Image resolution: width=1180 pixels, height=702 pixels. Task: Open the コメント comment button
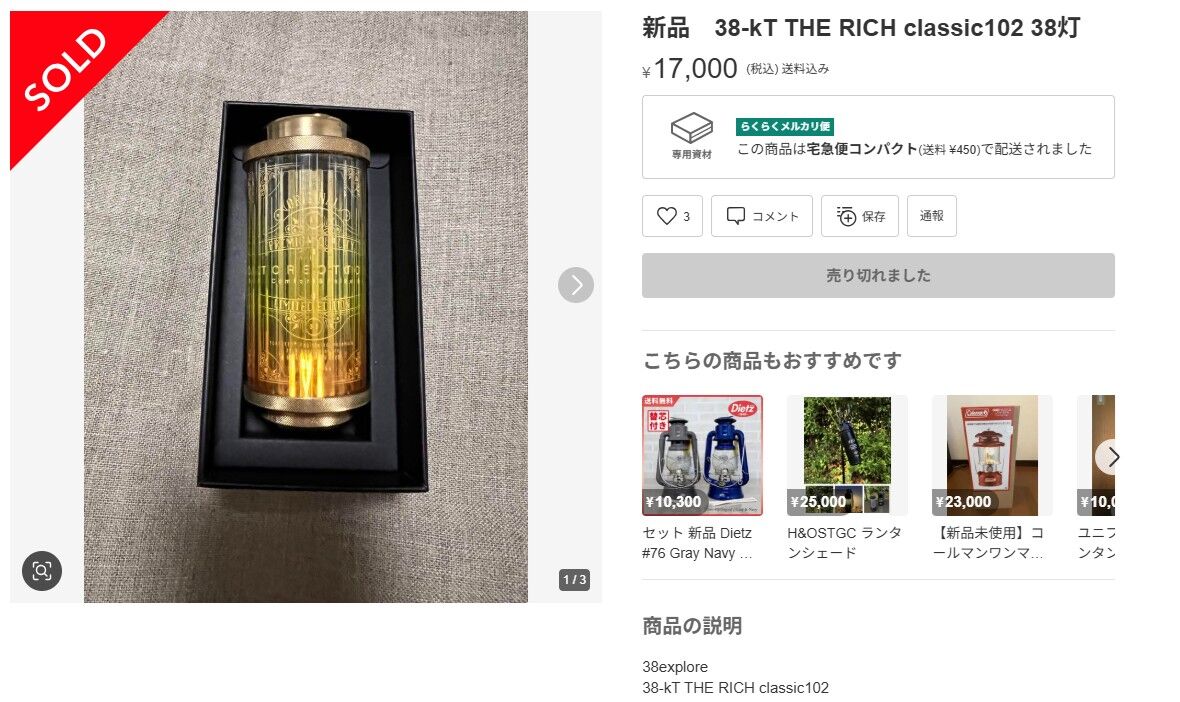[762, 216]
